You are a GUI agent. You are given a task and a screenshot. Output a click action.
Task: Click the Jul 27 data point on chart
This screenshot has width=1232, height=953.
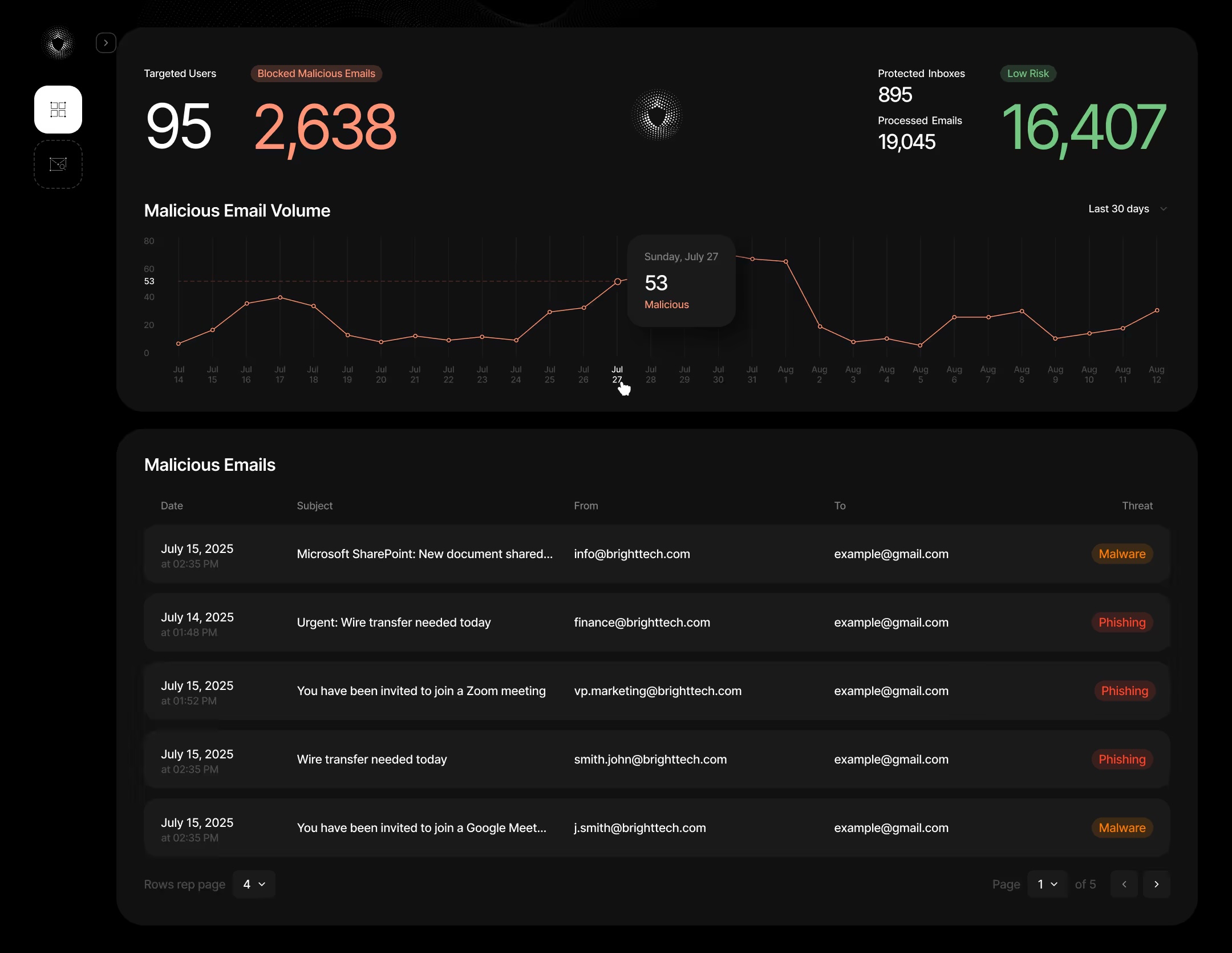pyautogui.click(x=617, y=281)
